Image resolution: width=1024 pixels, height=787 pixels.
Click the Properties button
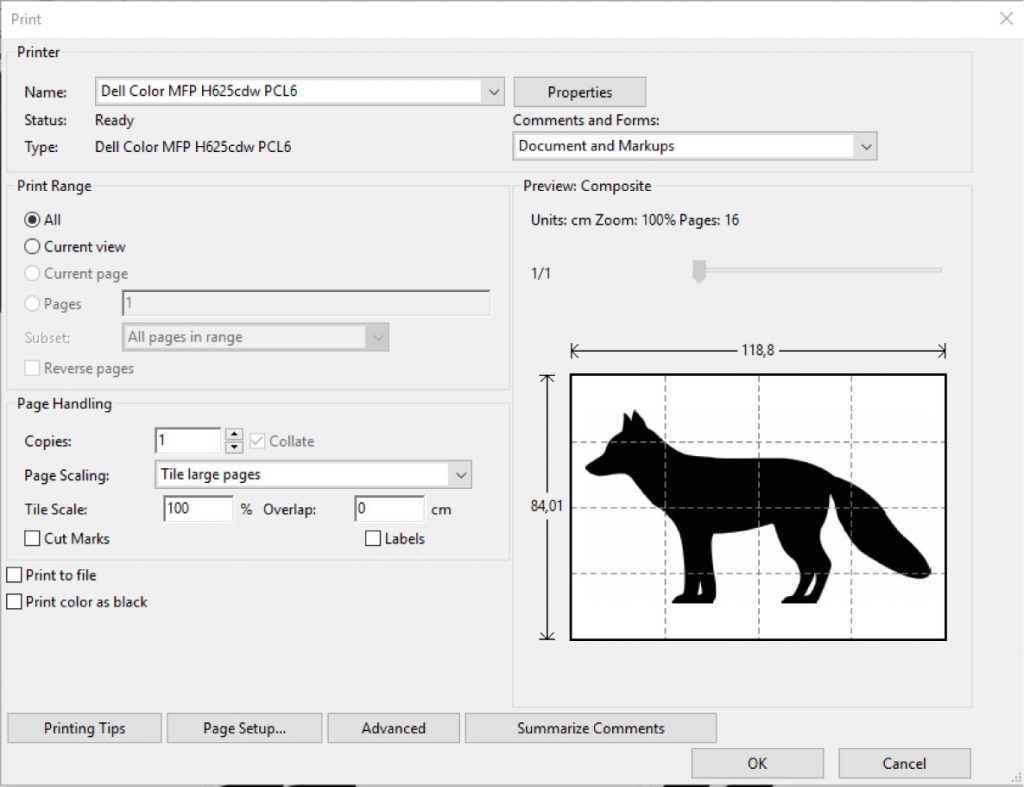point(579,92)
